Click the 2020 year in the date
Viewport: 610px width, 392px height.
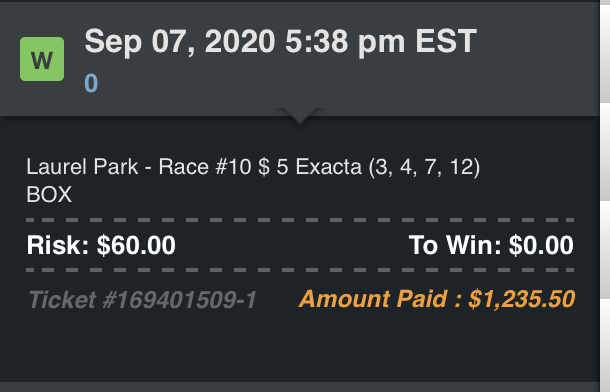pyautogui.click(x=240, y=41)
